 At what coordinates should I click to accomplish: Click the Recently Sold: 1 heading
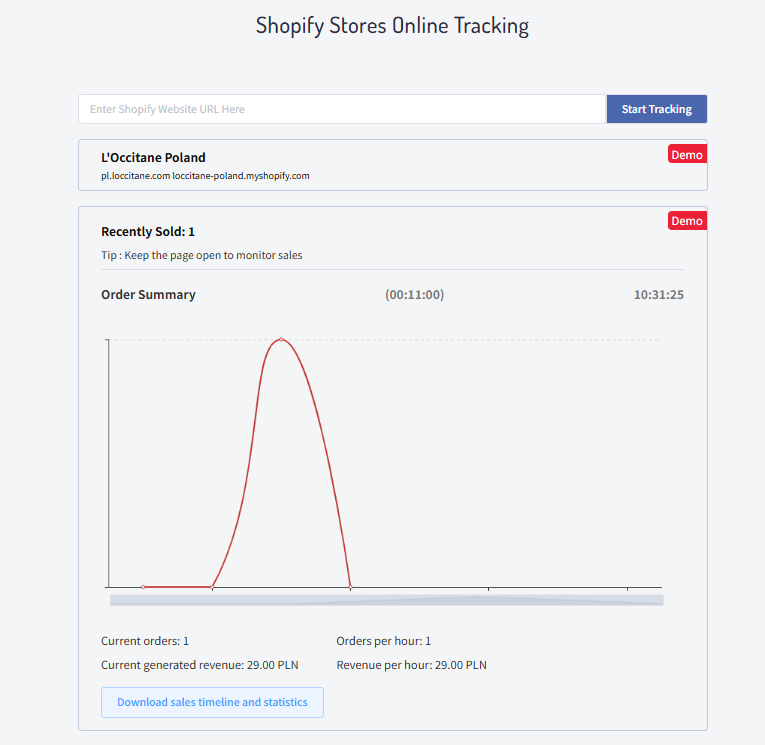click(148, 231)
